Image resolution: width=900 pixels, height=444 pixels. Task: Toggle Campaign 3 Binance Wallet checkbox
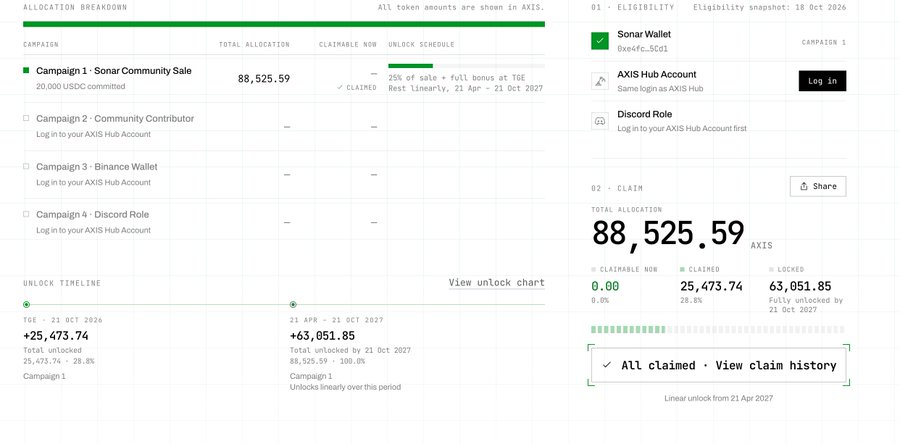click(26, 166)
